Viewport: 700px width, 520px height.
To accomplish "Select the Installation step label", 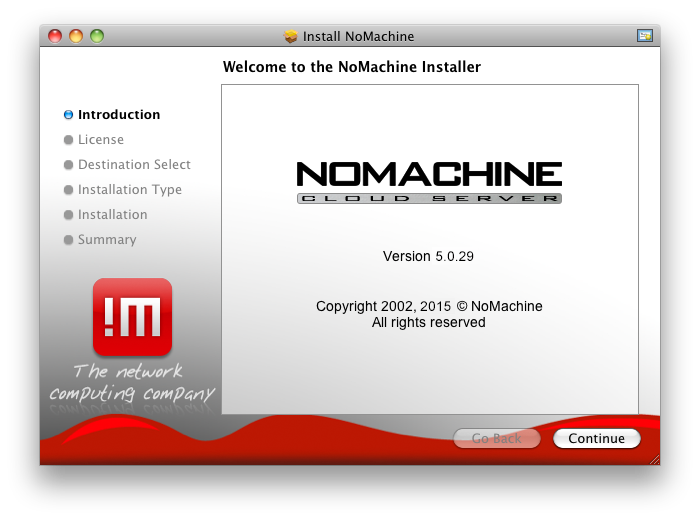I will click(112, 215).
